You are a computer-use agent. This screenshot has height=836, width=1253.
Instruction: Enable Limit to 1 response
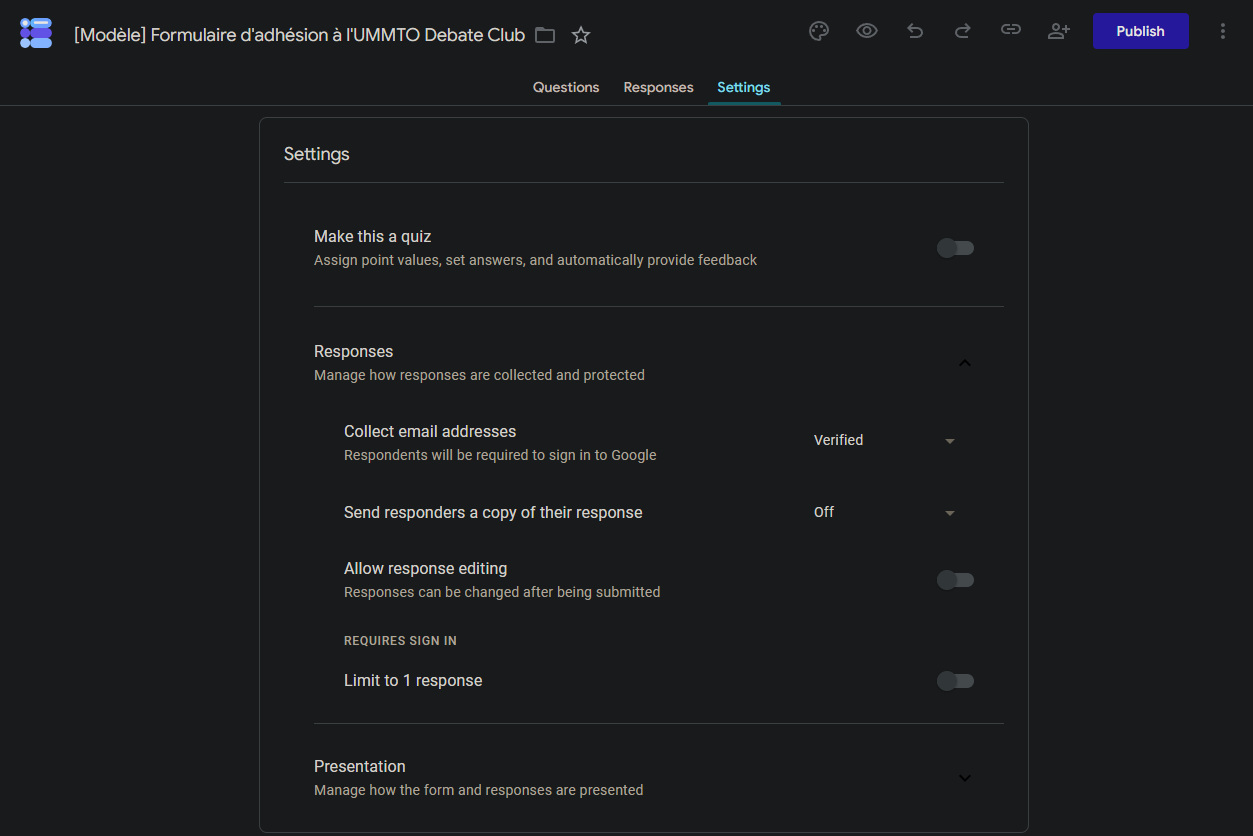point(955,681)
